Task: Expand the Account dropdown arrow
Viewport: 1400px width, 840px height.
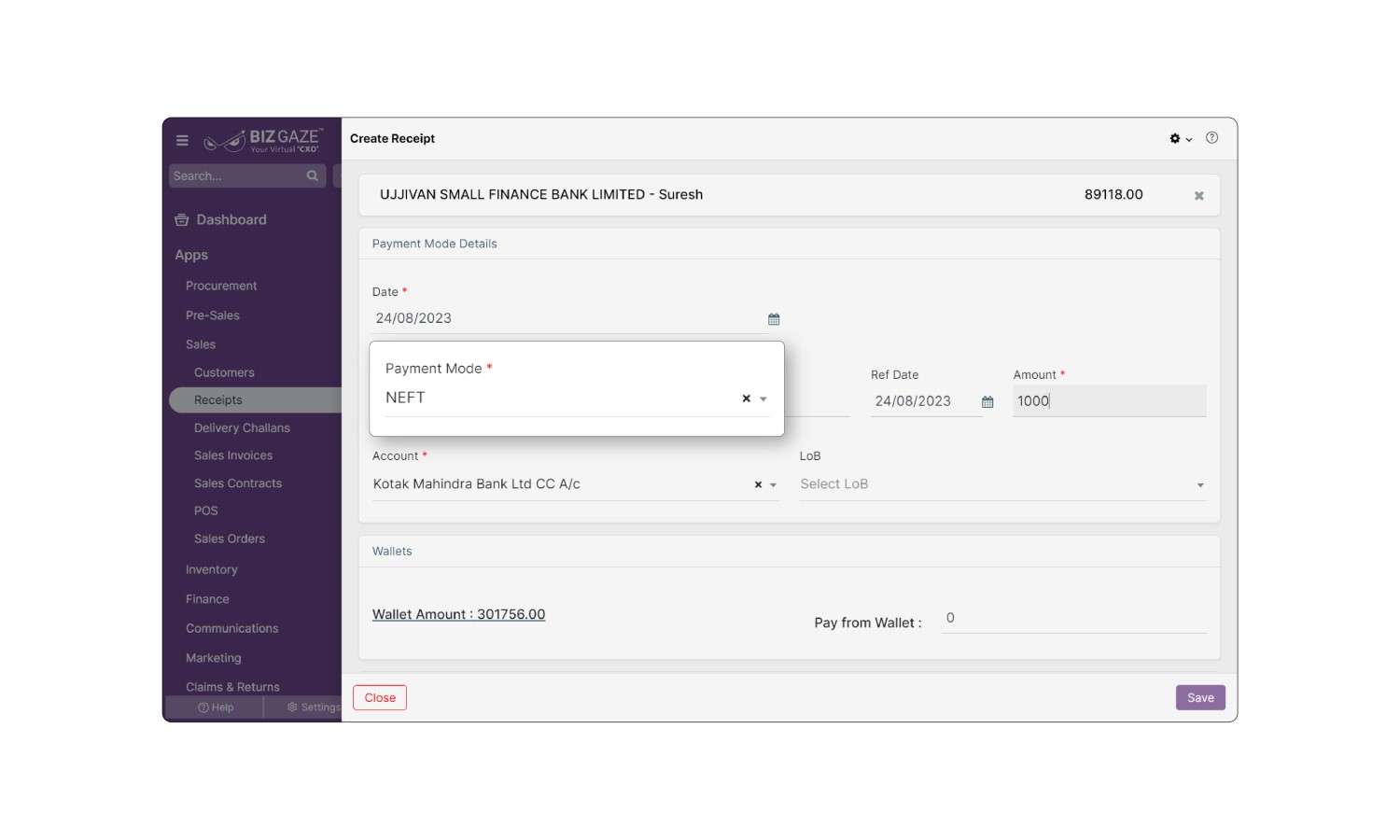Action: [773, 485]
